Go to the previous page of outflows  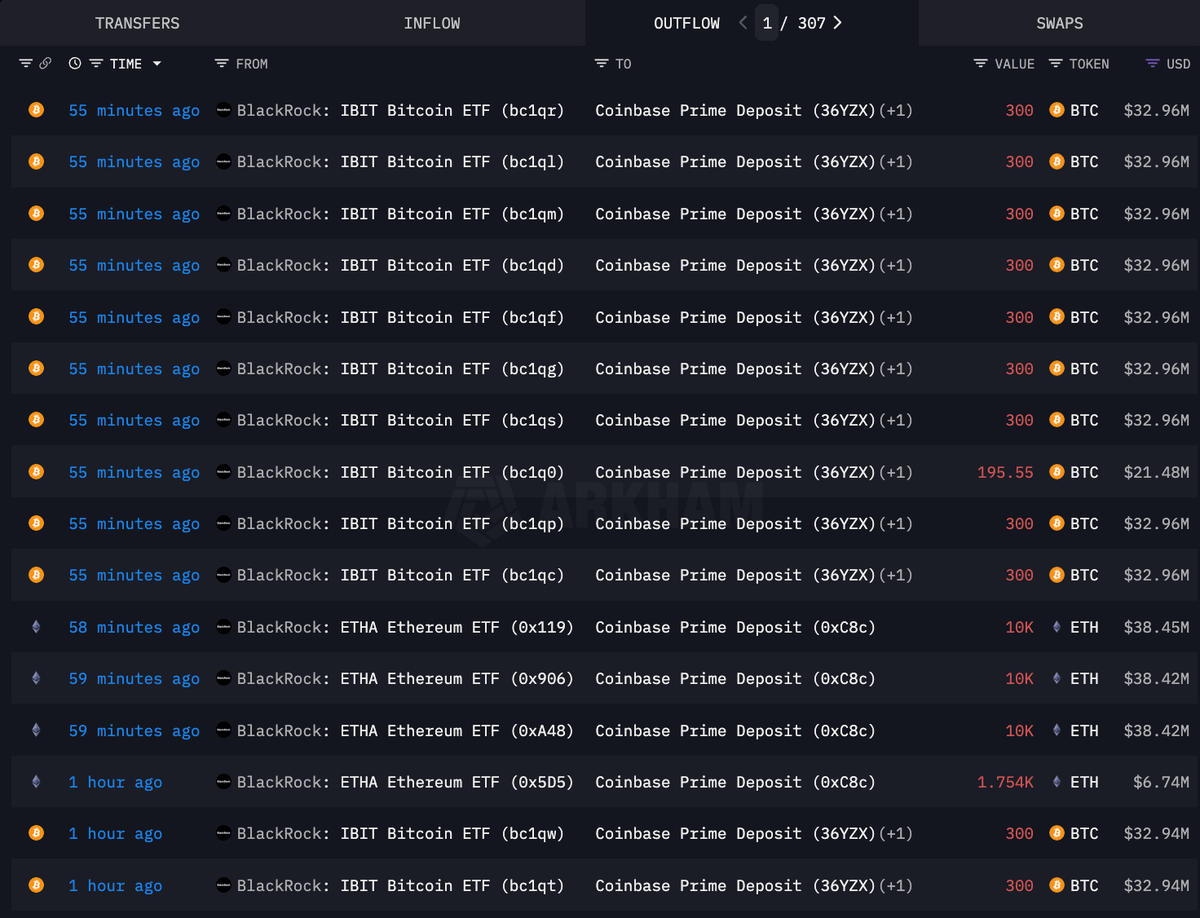pos(743,23)
